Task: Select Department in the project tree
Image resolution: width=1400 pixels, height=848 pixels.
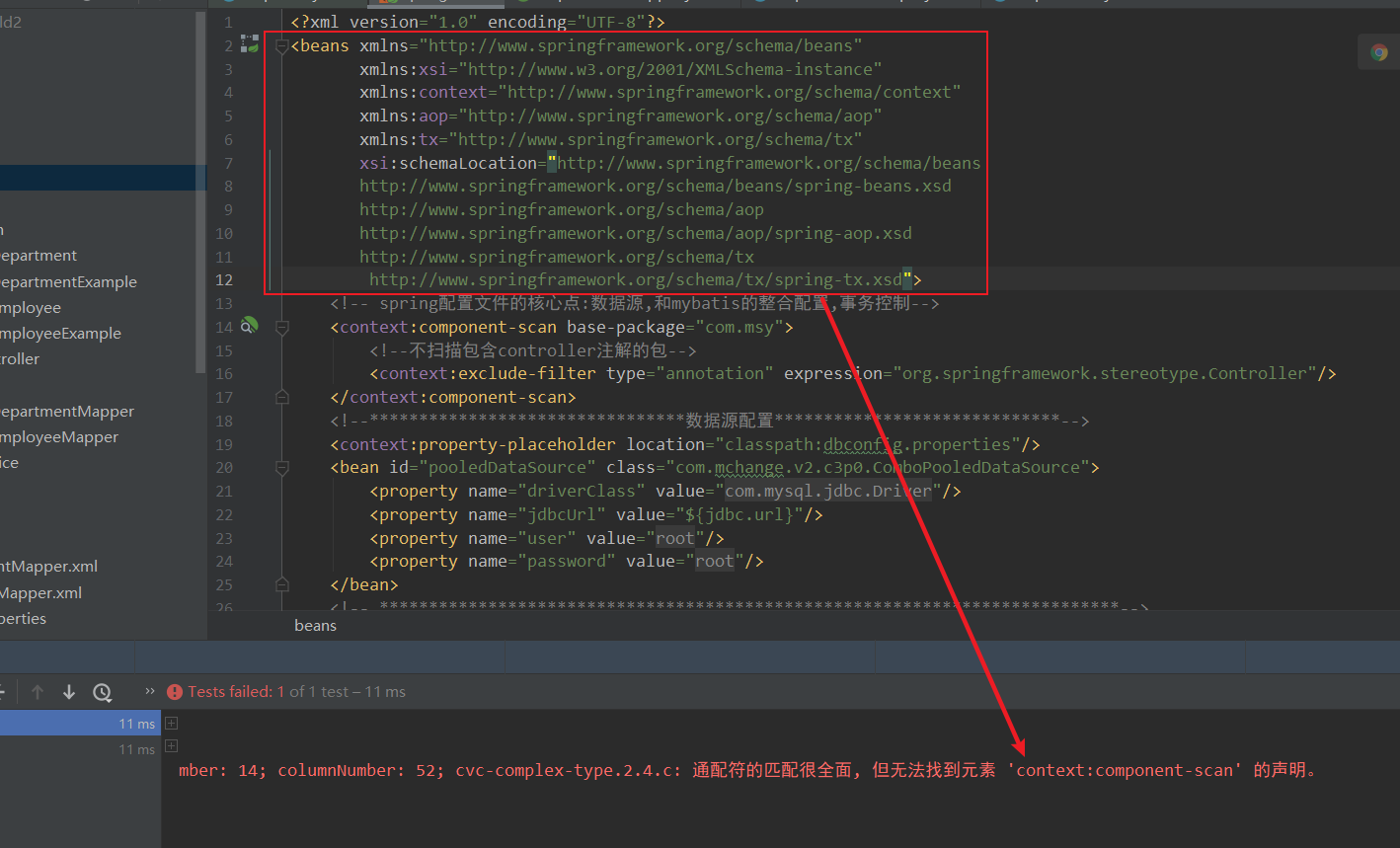Action: (x=39, y=256)
